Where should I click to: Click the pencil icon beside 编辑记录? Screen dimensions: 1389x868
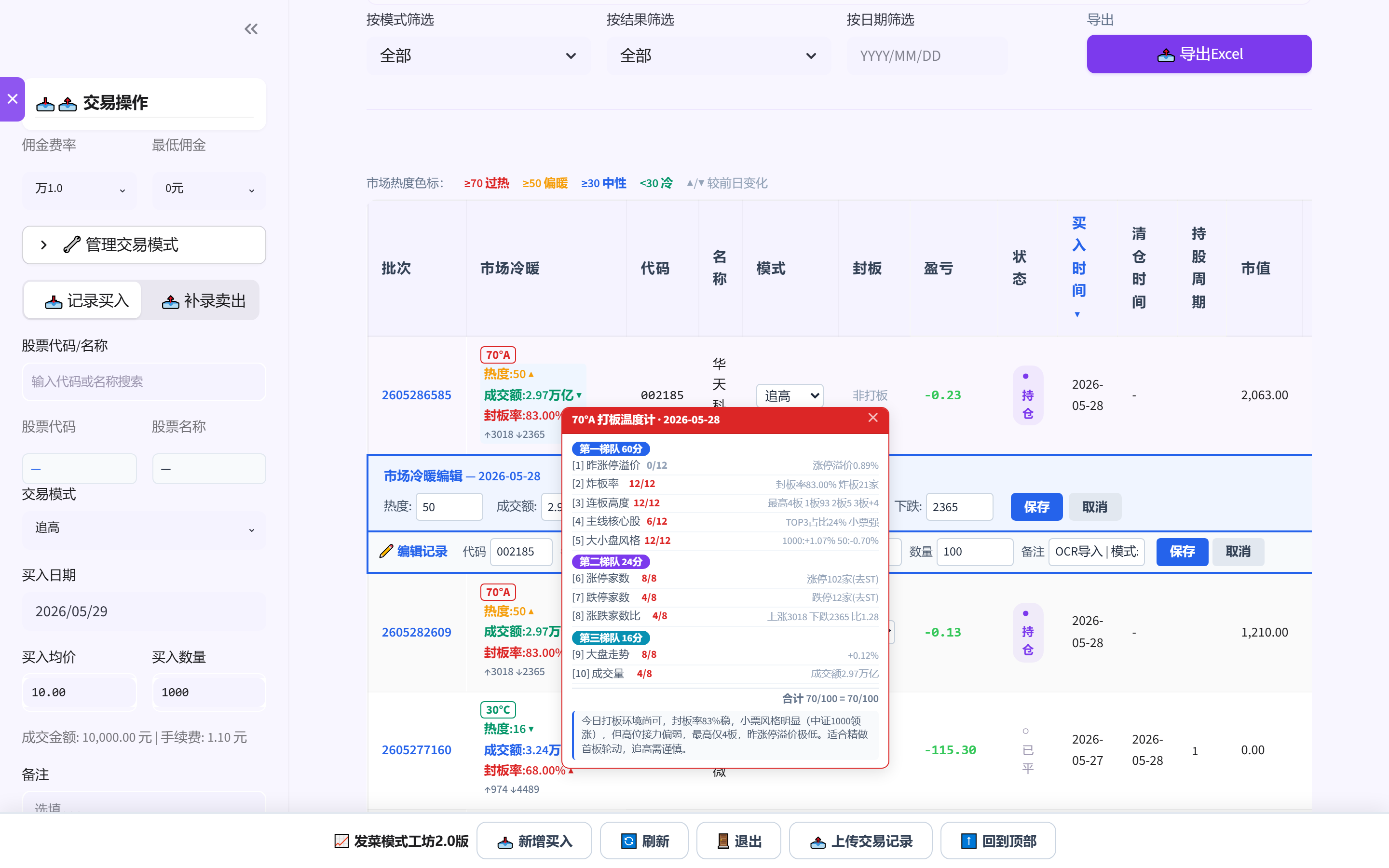coord(386,551)
